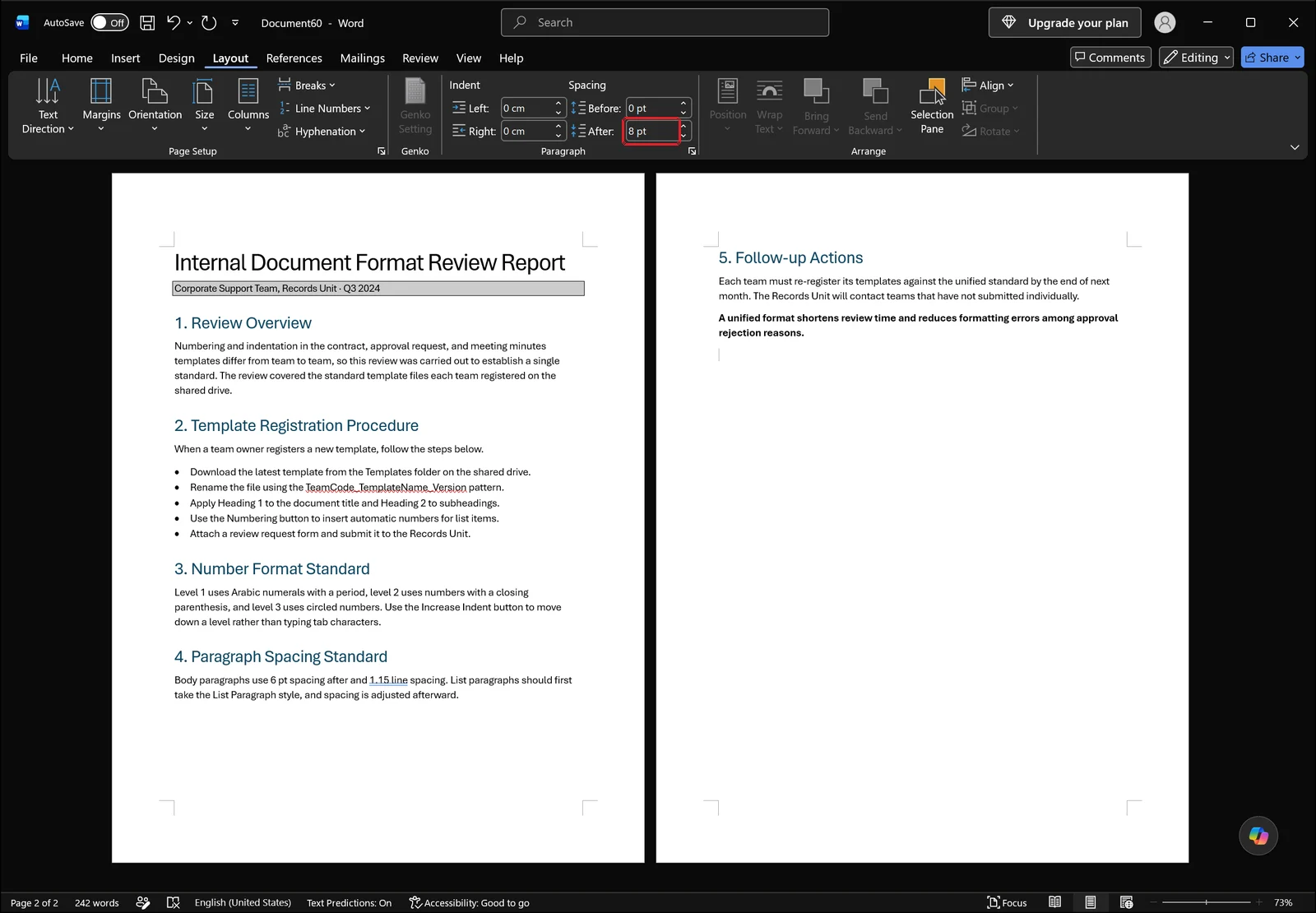Switch to the Design tab

[177, 58]
